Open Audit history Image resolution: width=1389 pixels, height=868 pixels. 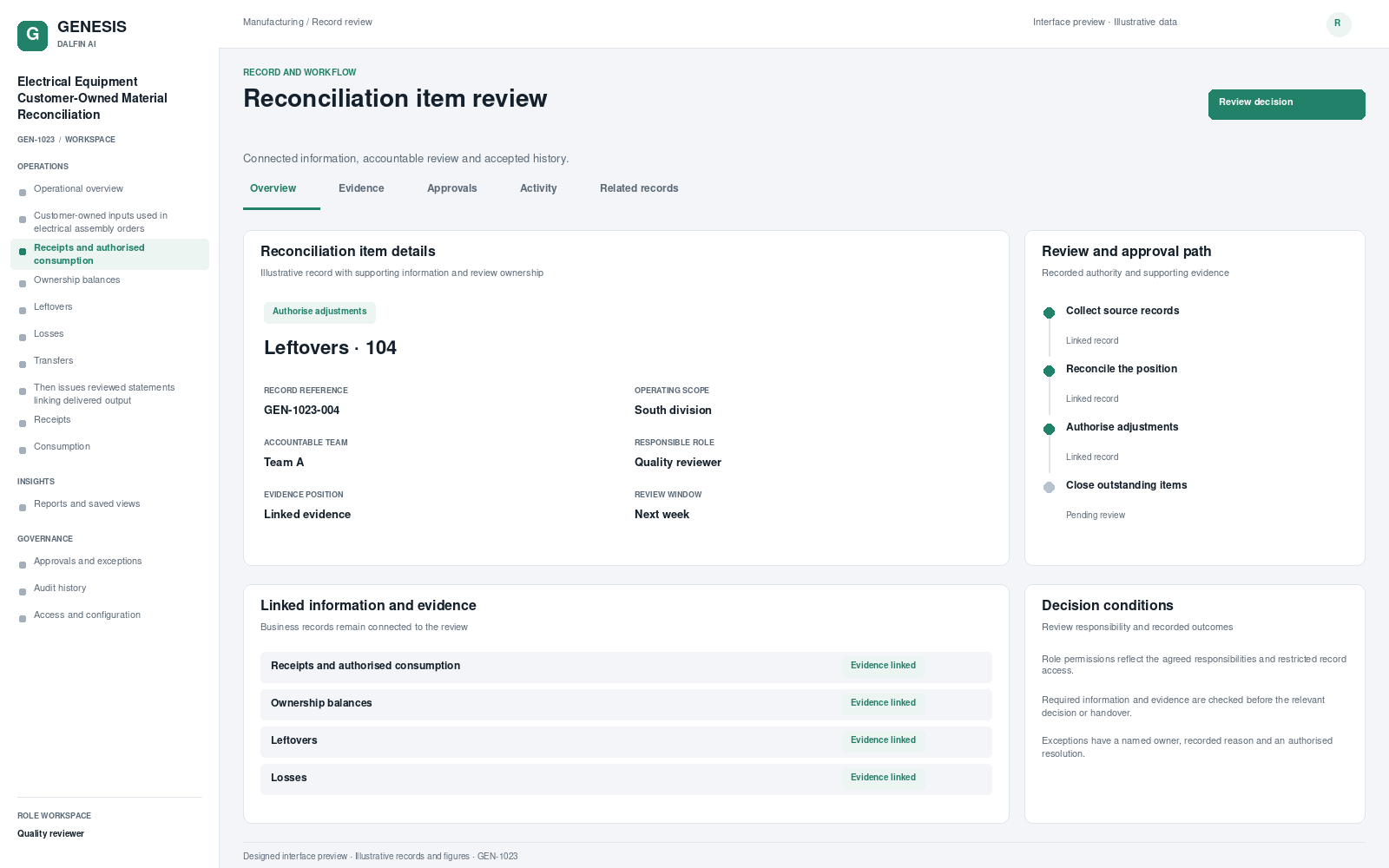point(109,589)
